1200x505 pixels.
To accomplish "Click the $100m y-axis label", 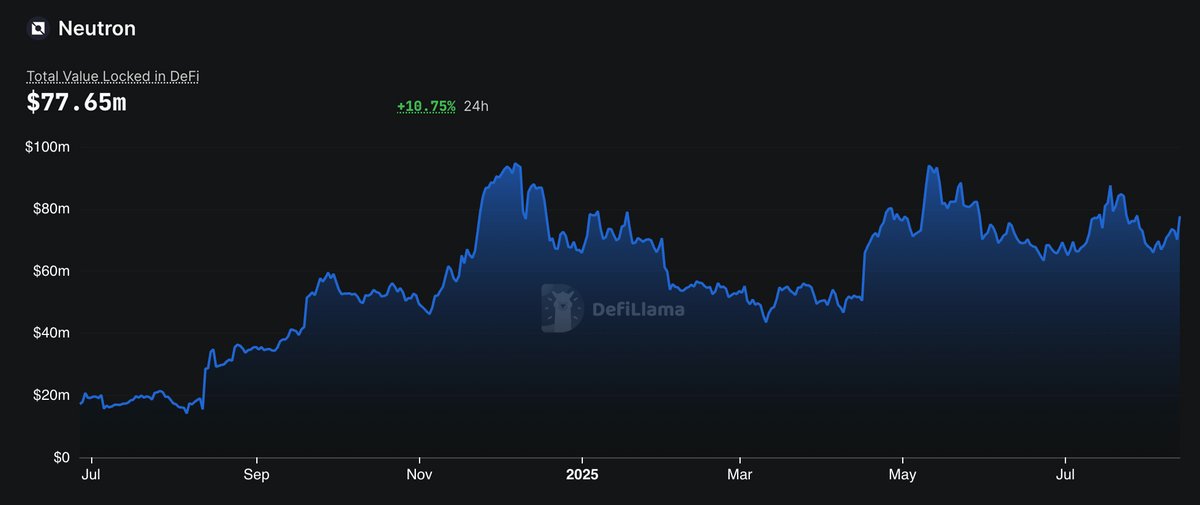I will [x=46, y=147].
